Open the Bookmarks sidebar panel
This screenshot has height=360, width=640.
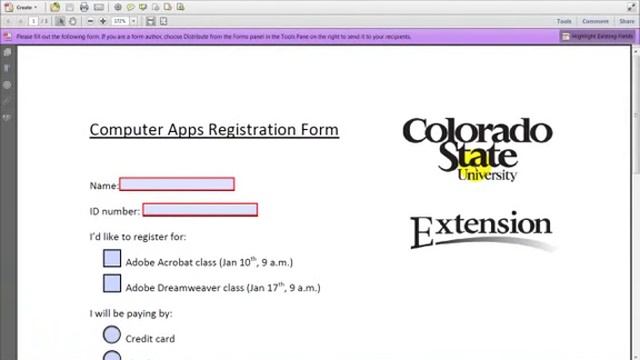tap(7, 68)
